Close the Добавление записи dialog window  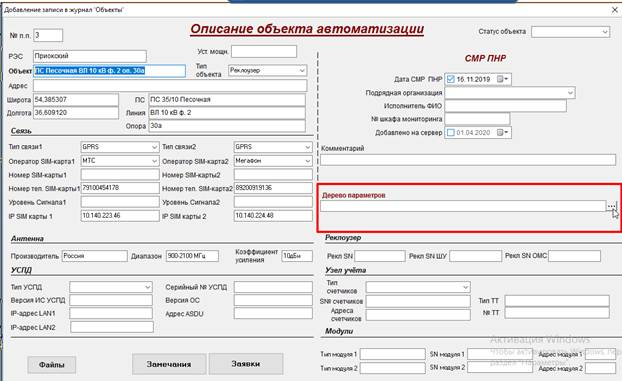click(x=614, y=10)
